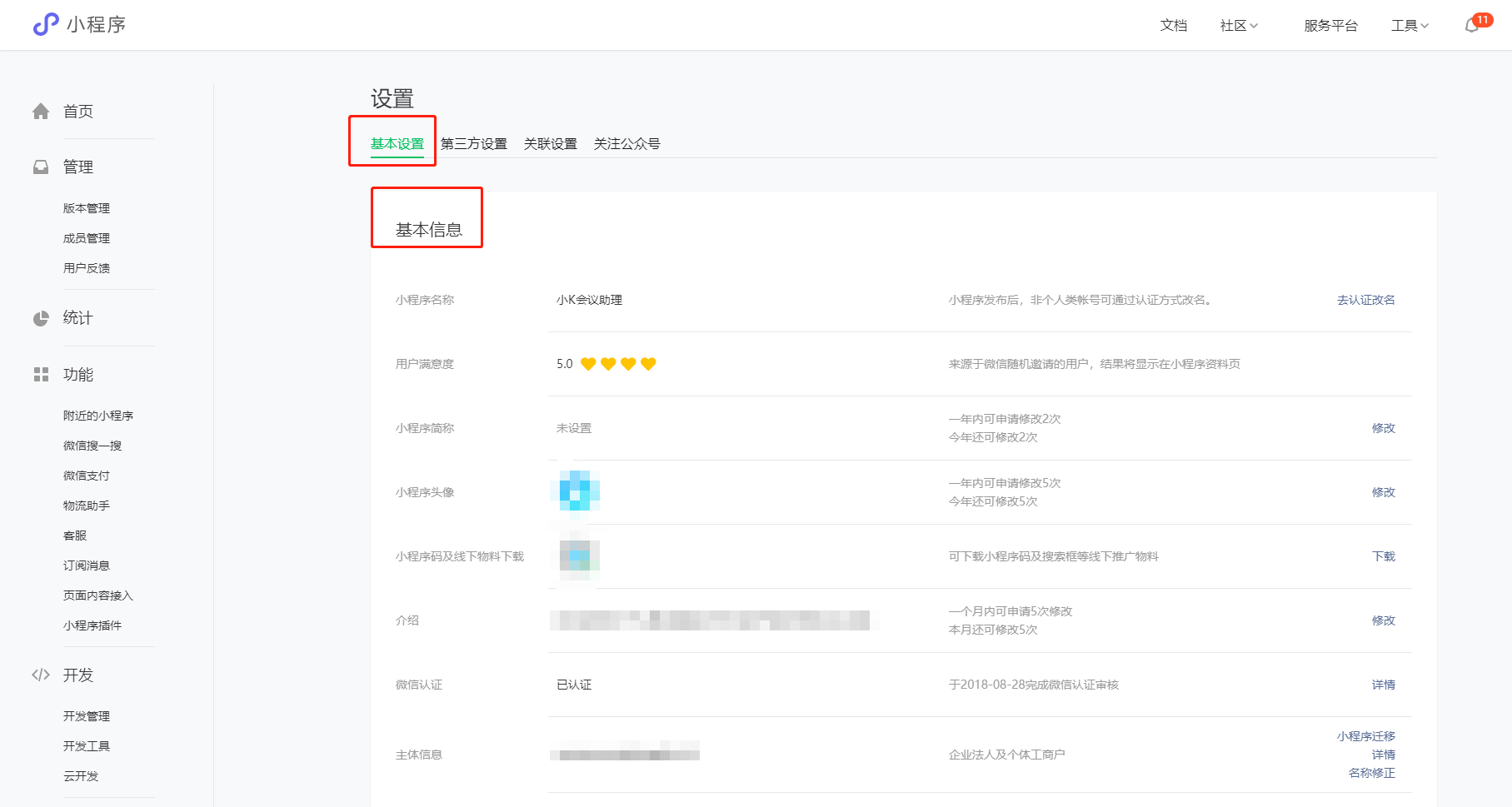Click the 小程序 logo icon
This screenshot has height=807, width=1512.
click(46, 24)
